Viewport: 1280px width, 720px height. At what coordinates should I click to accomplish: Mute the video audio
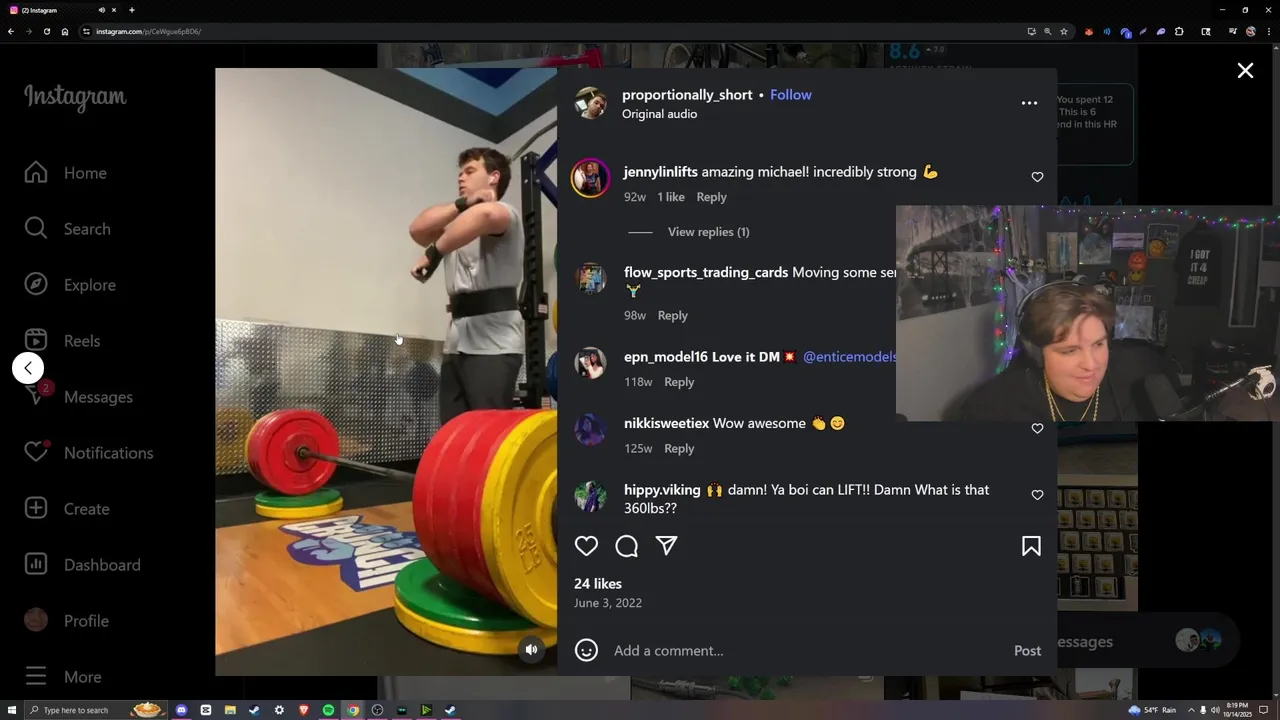coord(532,649)
